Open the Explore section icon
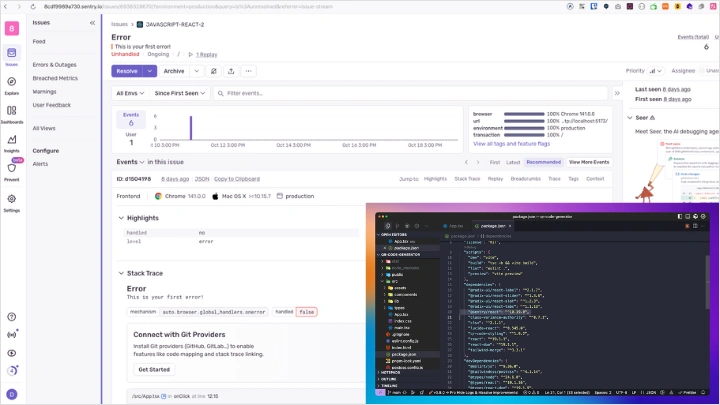 [x=11, y=82]
